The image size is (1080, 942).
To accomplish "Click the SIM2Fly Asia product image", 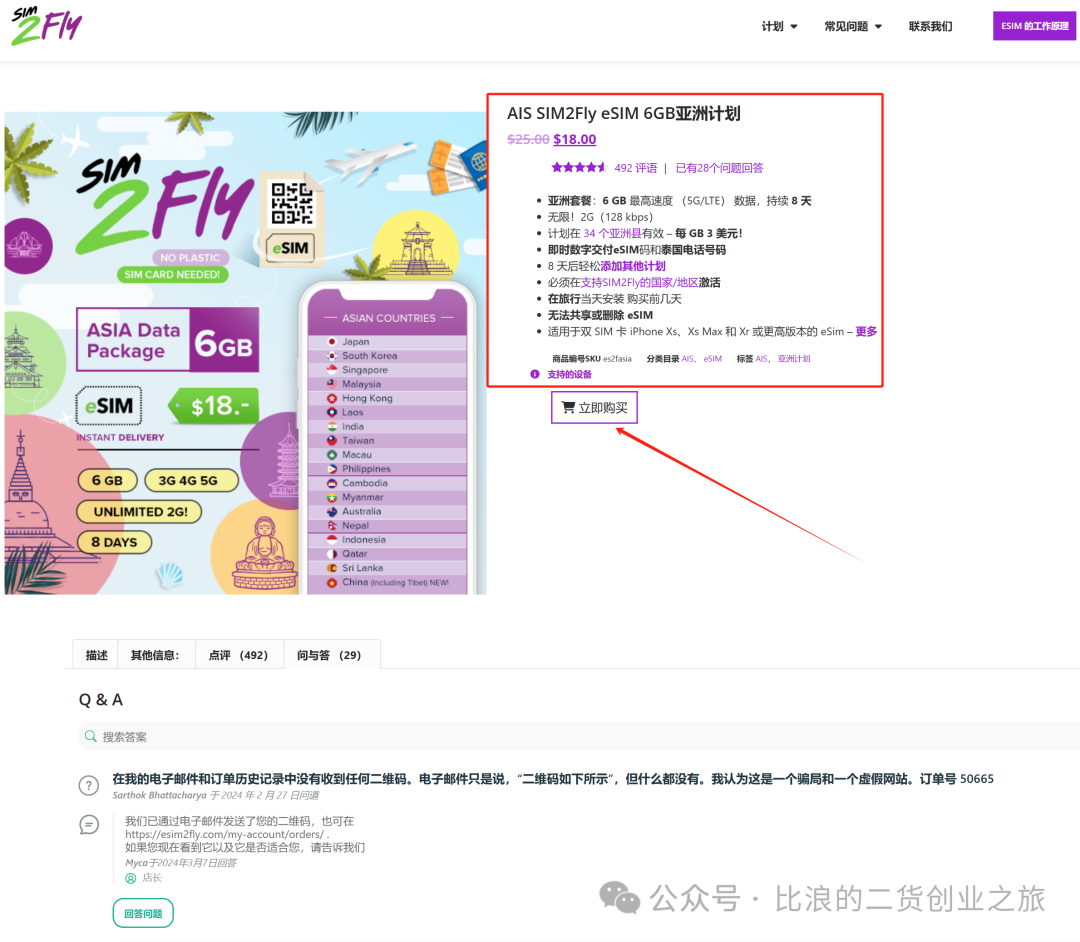I will tap(245, 353).
